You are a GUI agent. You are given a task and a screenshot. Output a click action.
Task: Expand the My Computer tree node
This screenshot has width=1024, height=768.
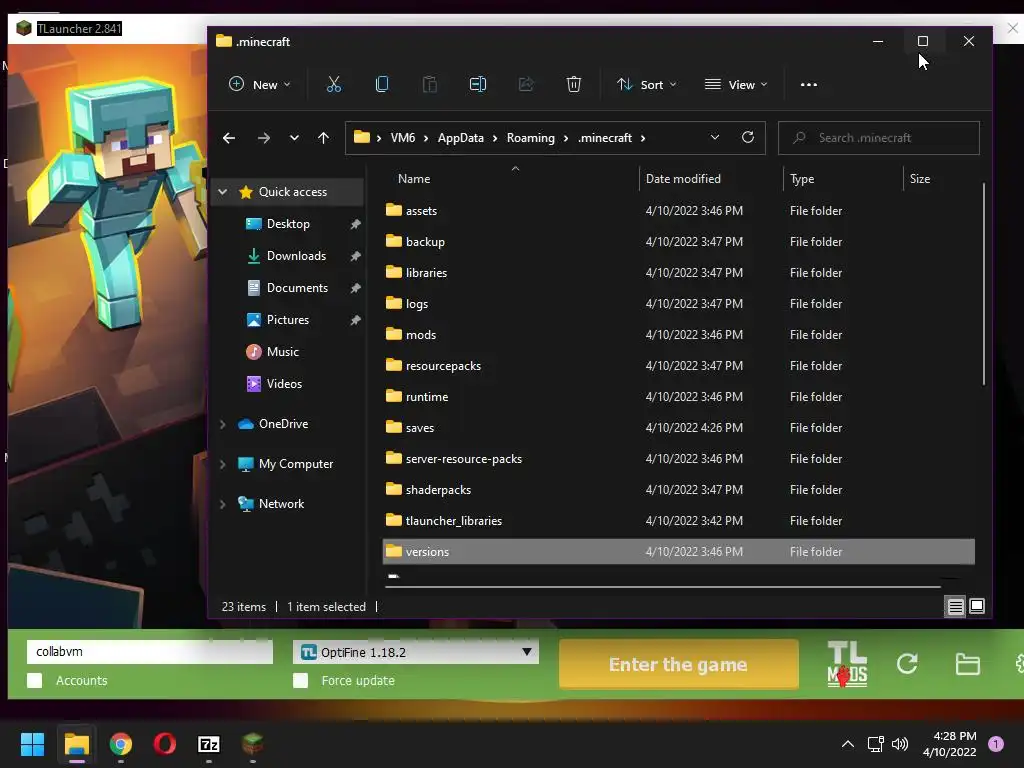(x=223, y=464)
